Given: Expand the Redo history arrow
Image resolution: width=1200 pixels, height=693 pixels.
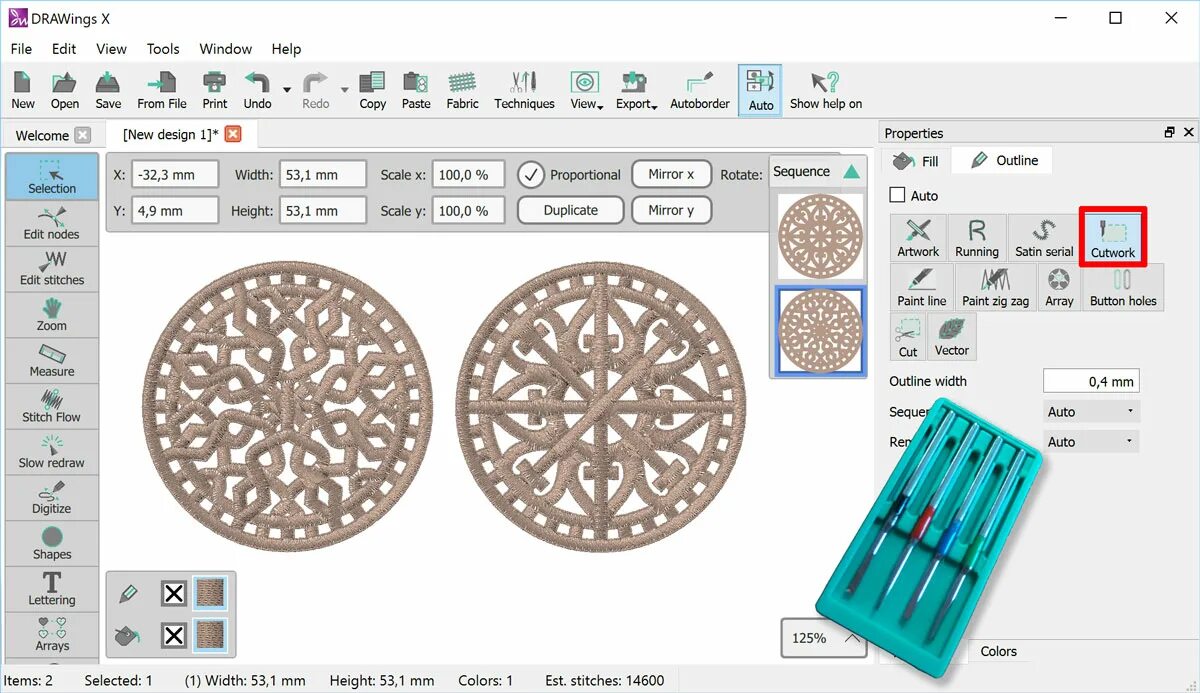Looking at the screenshot, I should tap(345, 90).
